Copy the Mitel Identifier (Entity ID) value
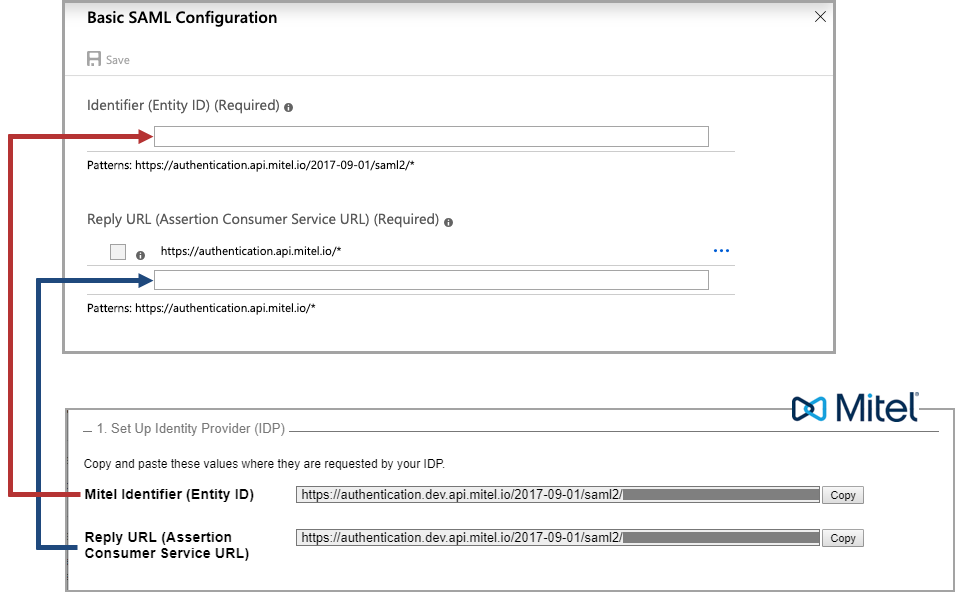 tap(842, 495)
